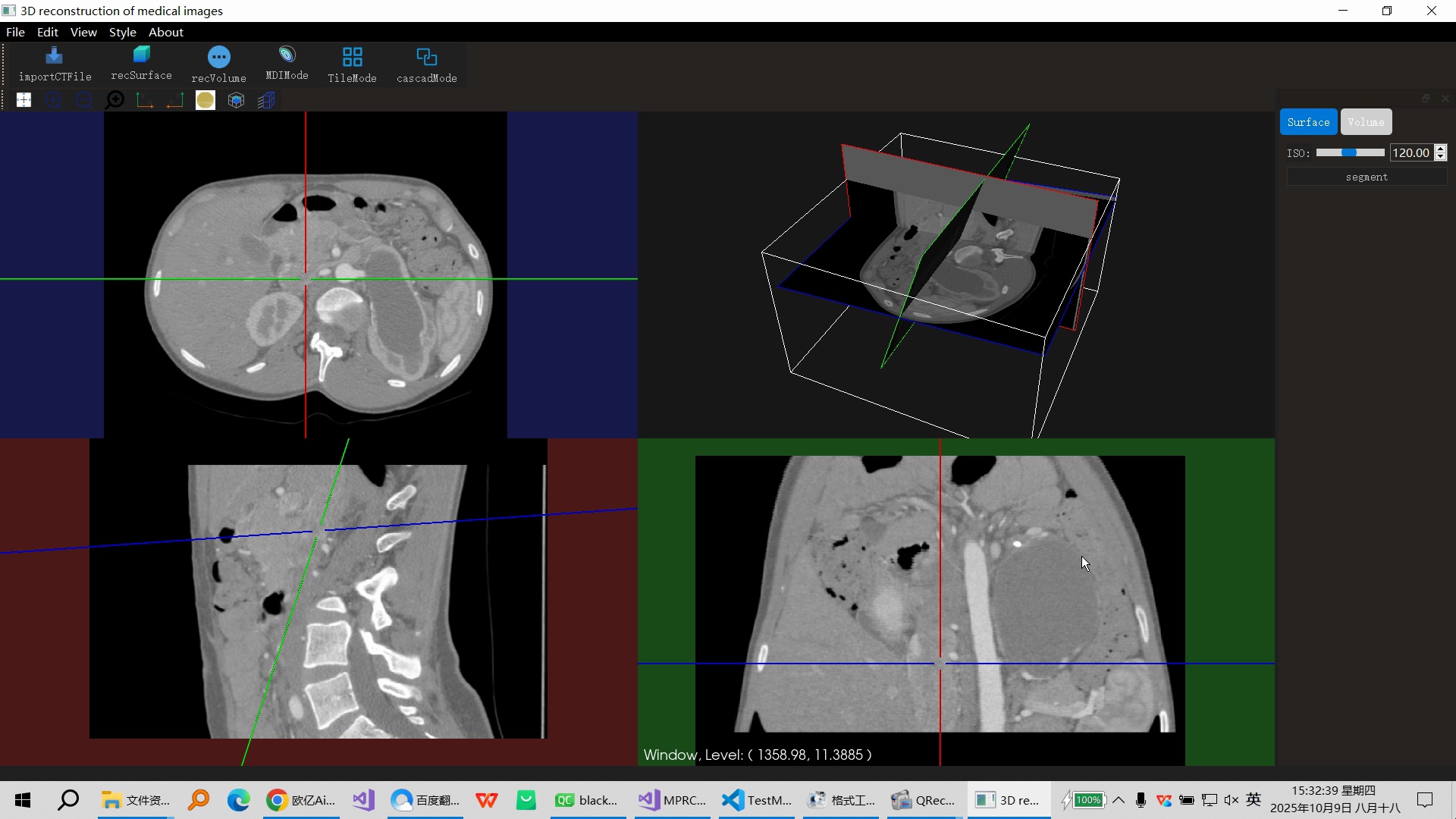
Task: Open the Edit menu
Action: (47, 32)
